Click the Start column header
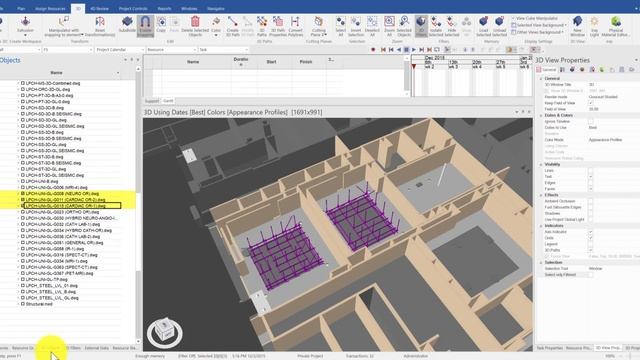This screenshot has width=640, height=360. pos(271,62)
